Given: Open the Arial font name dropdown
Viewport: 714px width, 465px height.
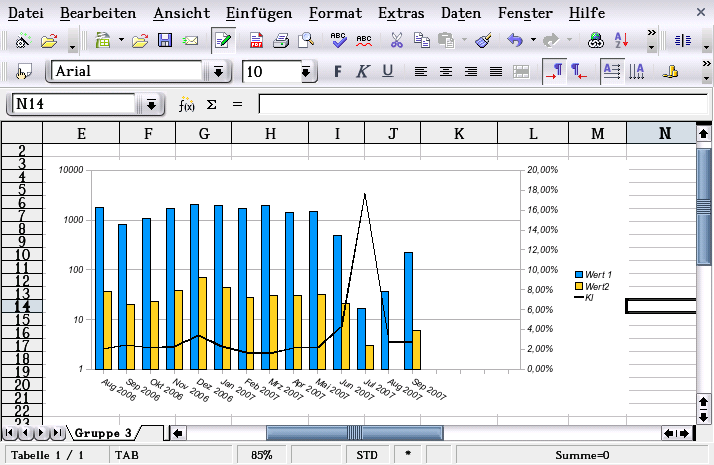Looking at the screenshot, I should point(218,72).
